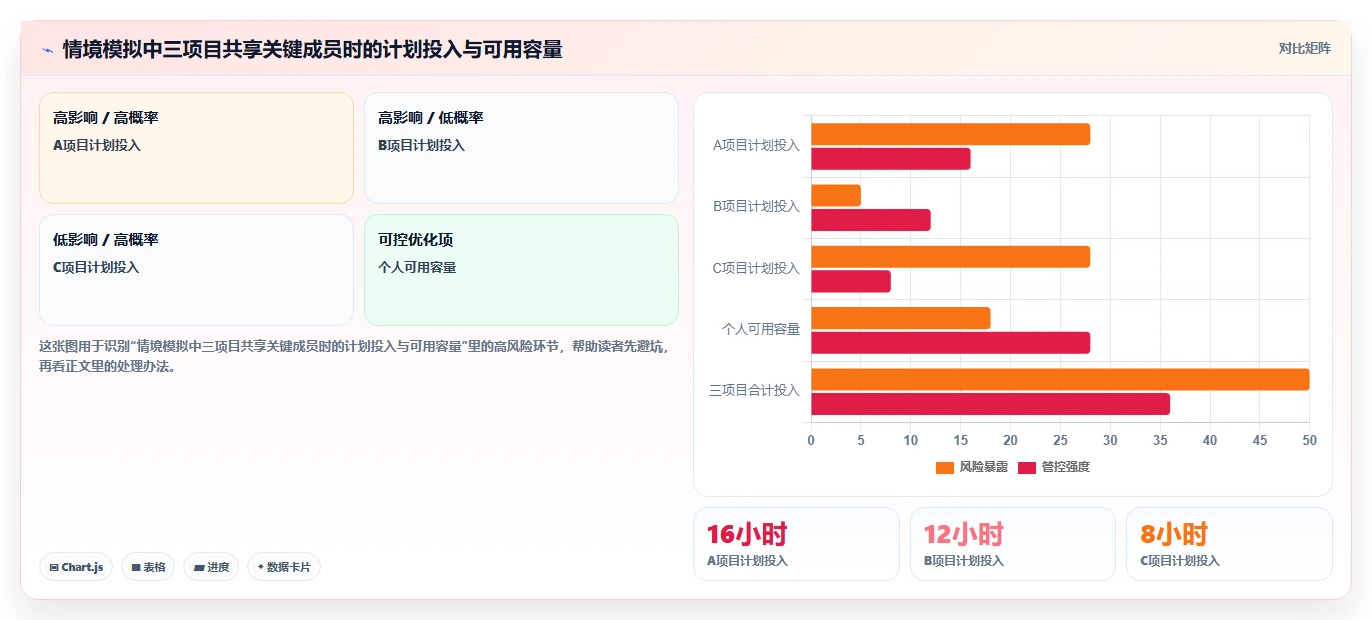This screenshot has height=620, width=1372.
Task: Toggle the 管控强度 legend swatch
Action: click(x=1027, y=467)
